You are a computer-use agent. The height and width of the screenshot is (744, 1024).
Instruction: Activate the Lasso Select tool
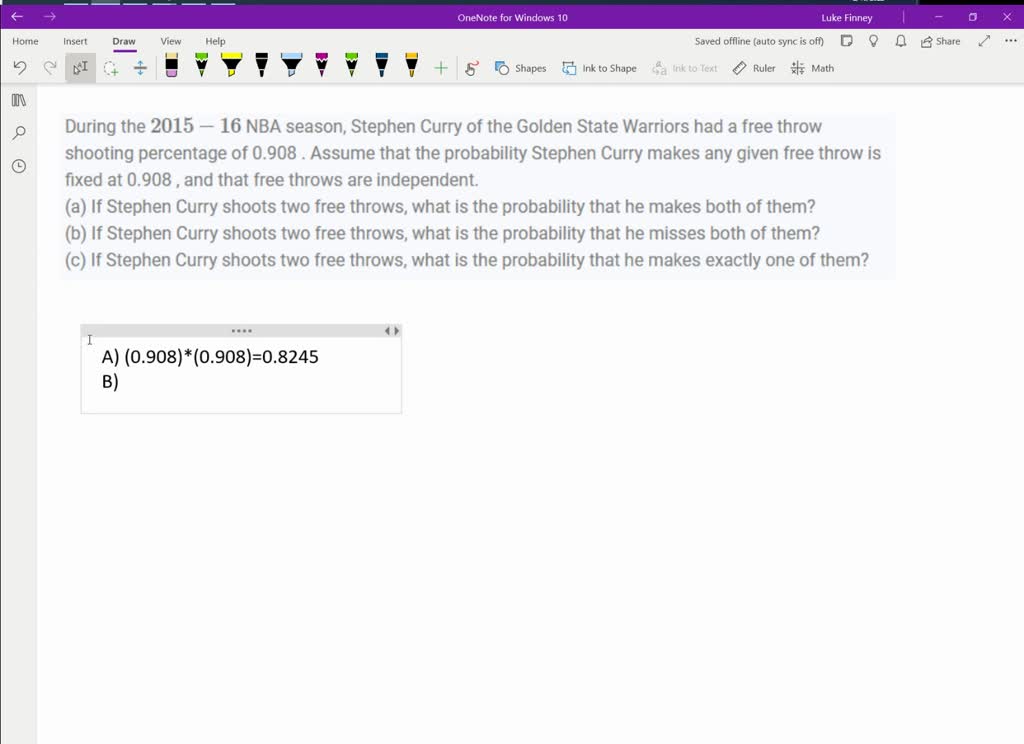(x=110, y=68)
